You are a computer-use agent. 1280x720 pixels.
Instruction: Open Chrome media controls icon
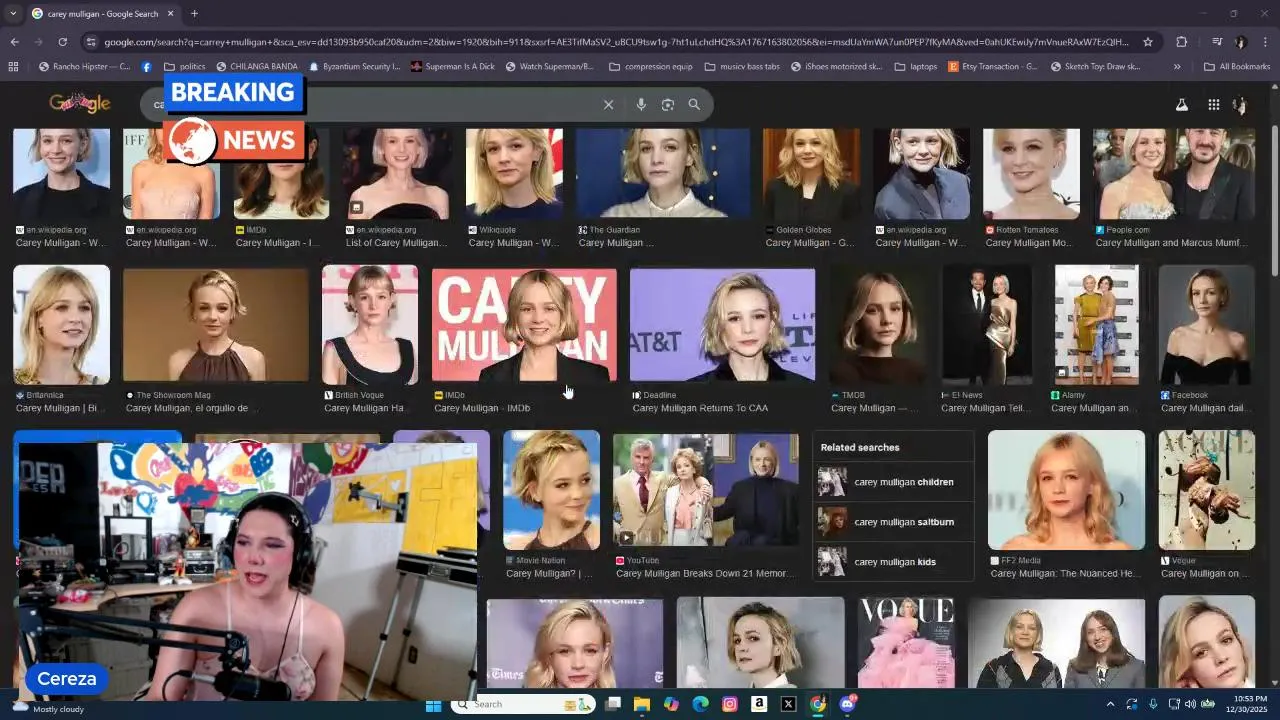[x=1217, y=42]
